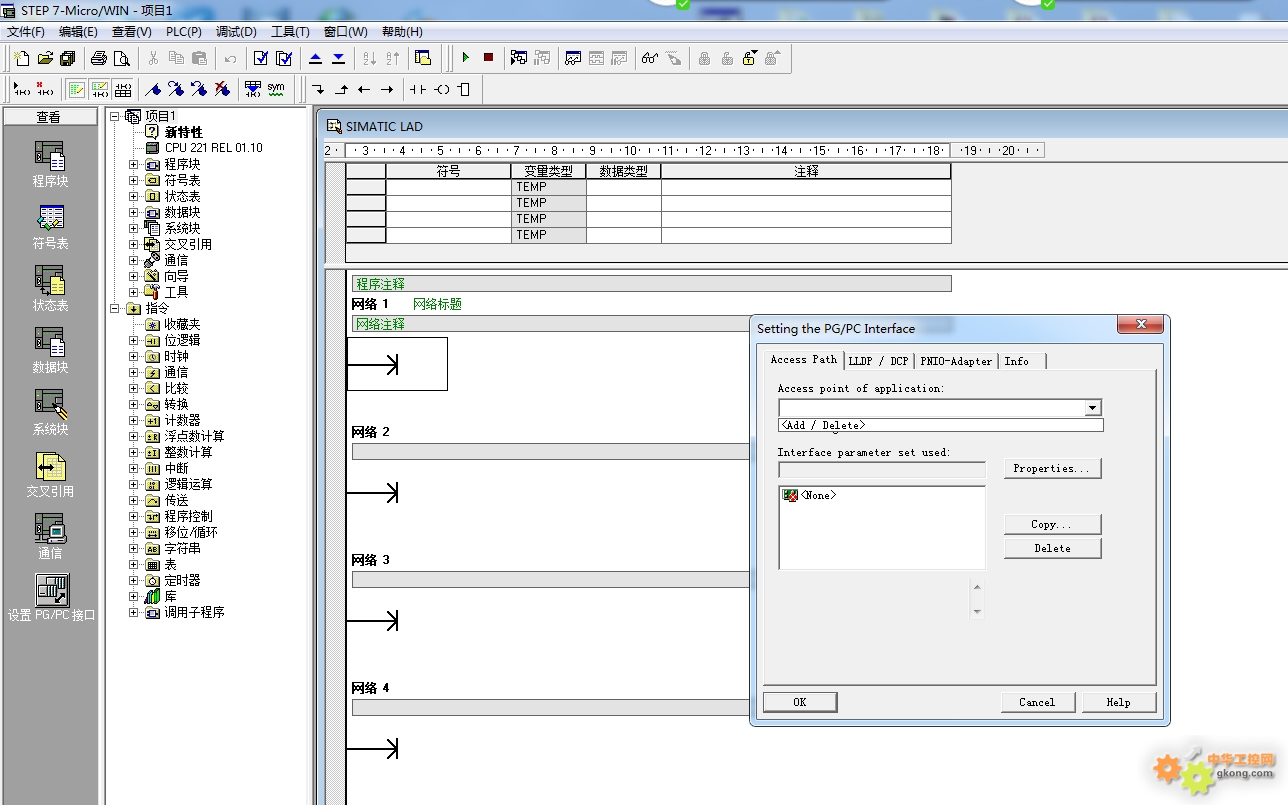Put the PLC in RUN mode
The height and width of the screenshot is (805, 1288).
point(465,58)
